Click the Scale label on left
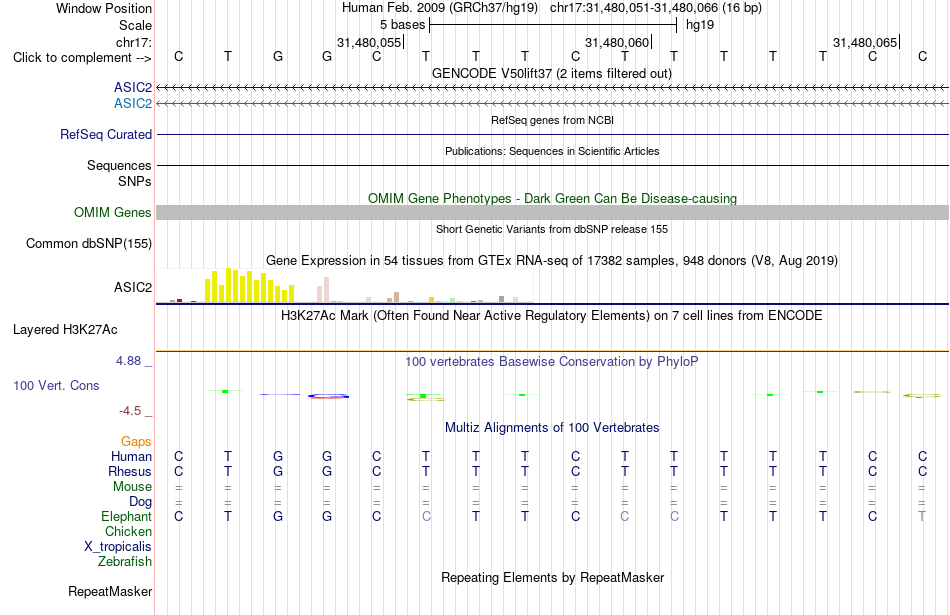950x615 pixels. (135, 25)
